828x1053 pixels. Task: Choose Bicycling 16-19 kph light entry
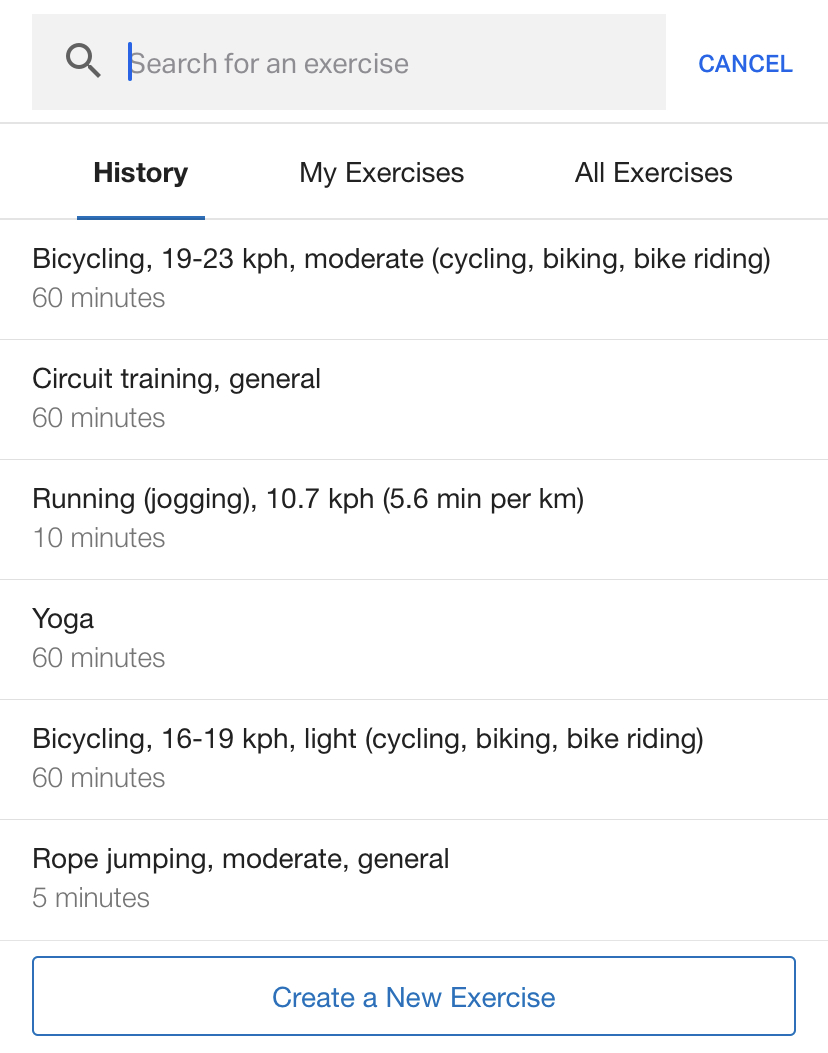368,739
